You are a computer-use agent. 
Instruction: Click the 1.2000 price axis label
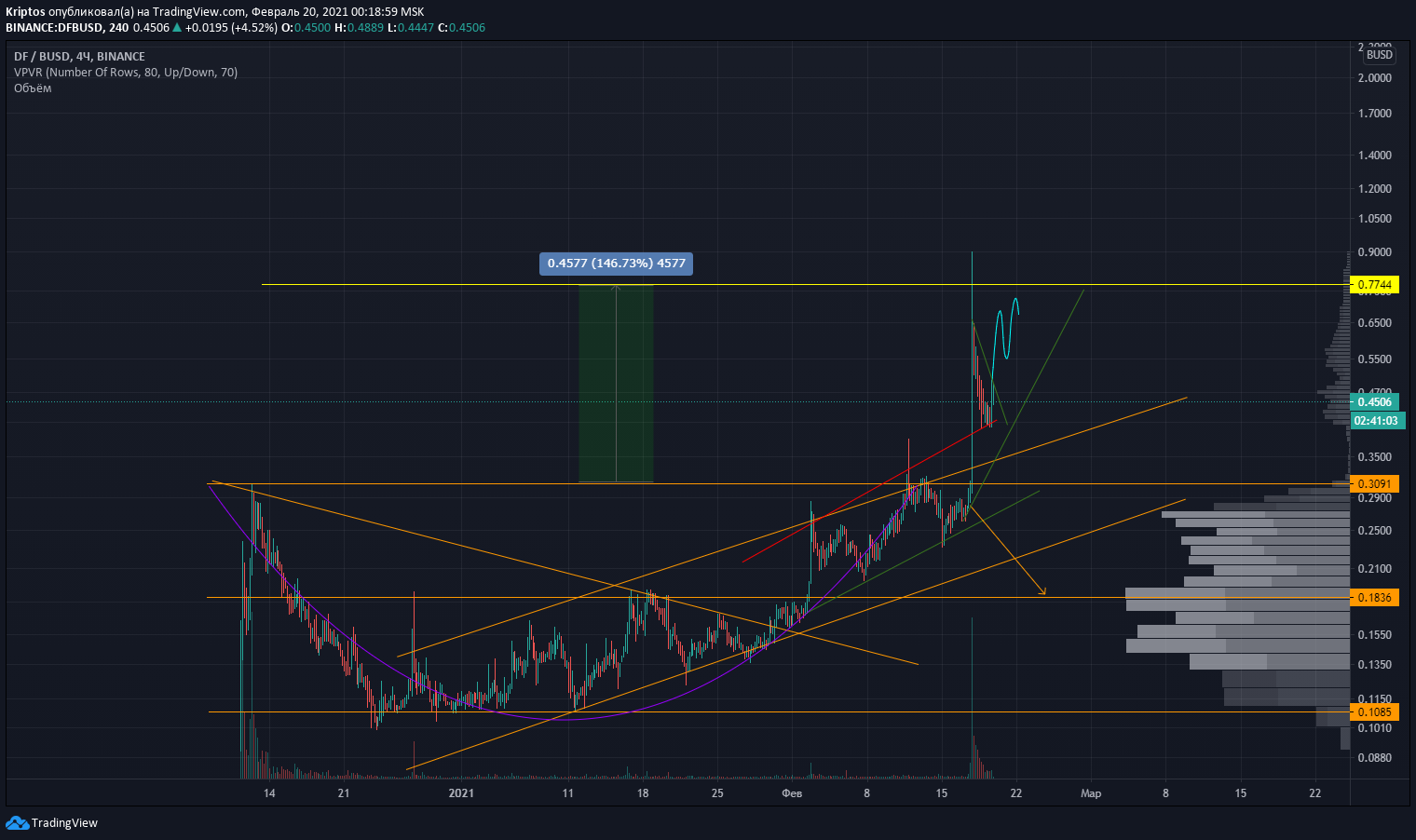click(1375, 189)
